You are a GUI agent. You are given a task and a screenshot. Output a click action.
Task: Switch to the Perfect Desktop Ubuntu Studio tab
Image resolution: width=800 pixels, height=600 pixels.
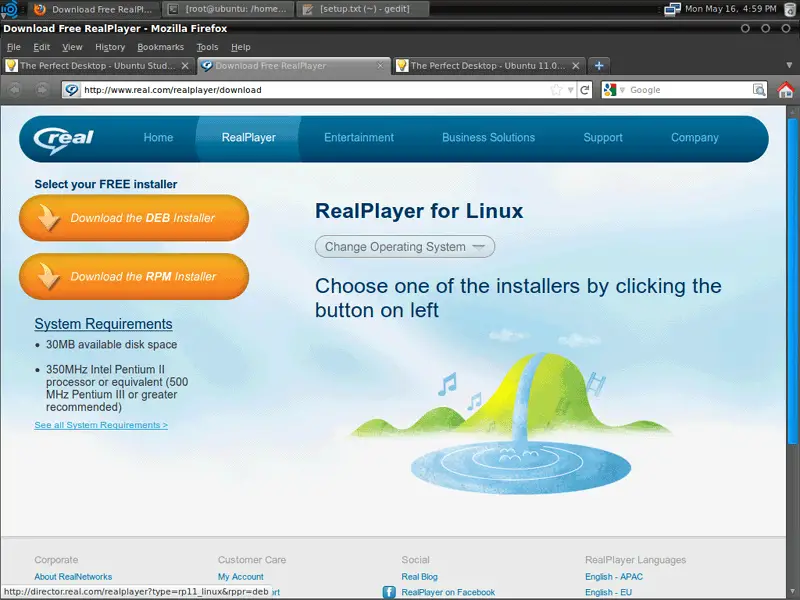point(98,66)
